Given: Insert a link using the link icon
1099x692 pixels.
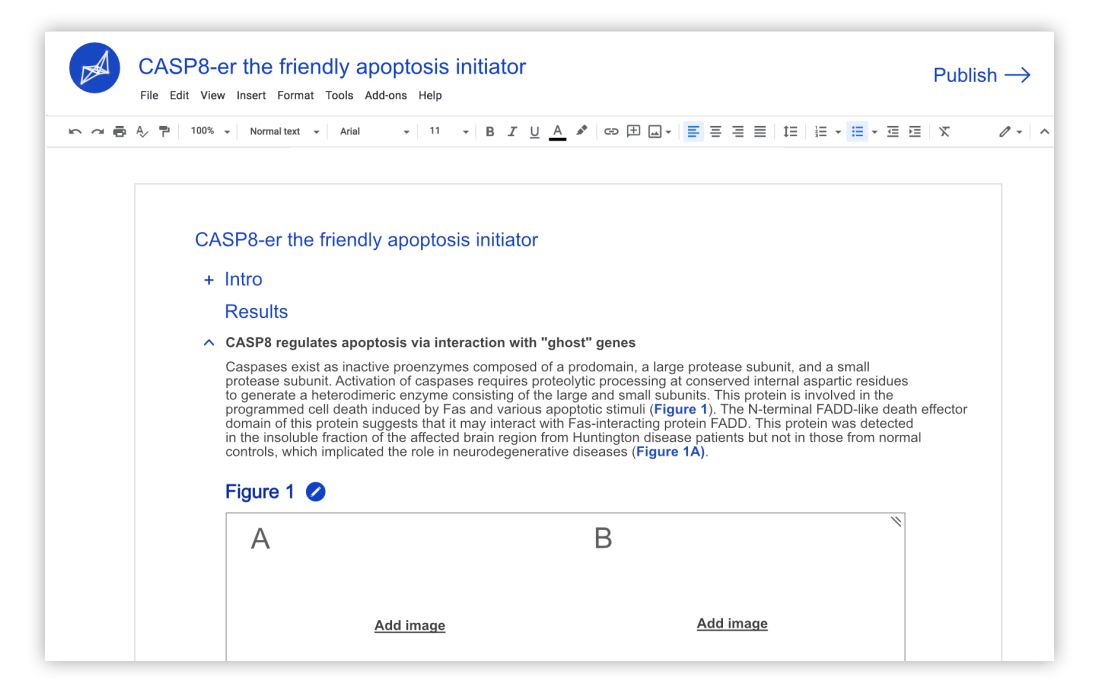Looking at the screenshot, I should [x=611, y=132].
